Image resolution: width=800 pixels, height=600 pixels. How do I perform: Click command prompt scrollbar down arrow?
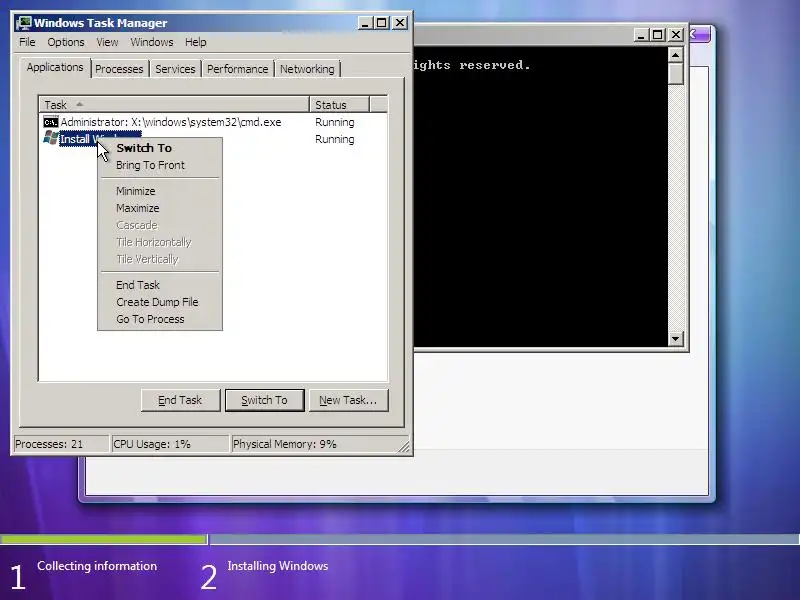click(676, 338)
